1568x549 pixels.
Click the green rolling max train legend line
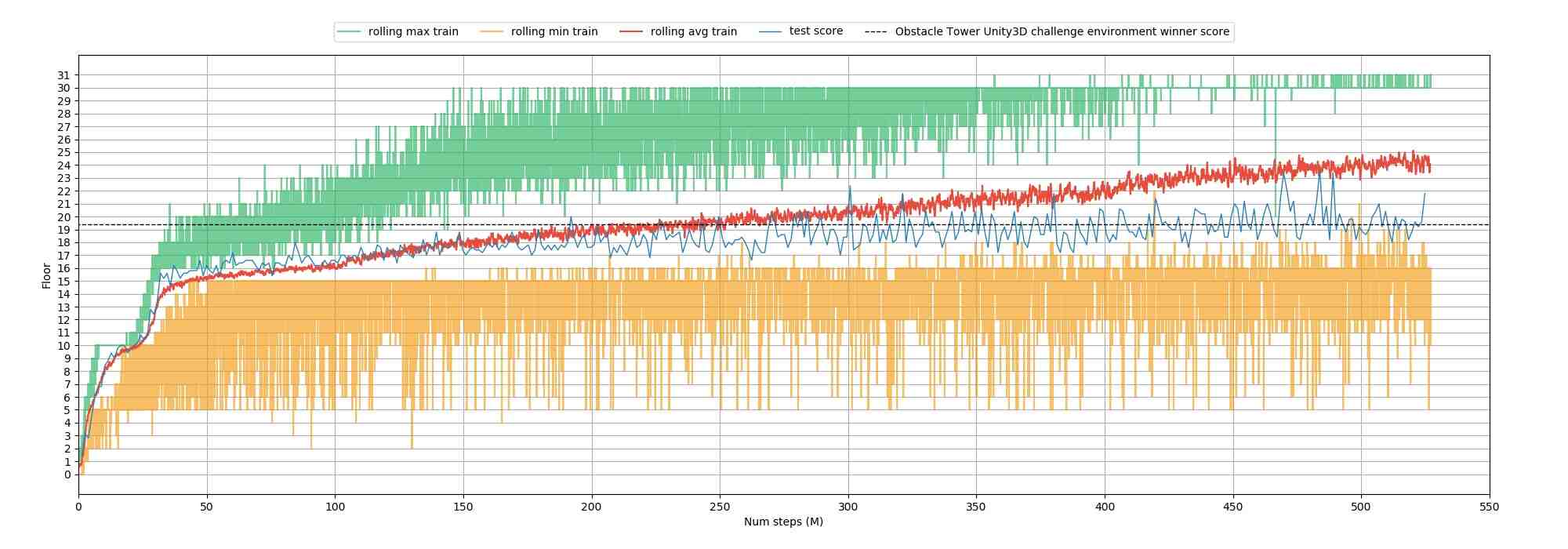[x=349, y=32]
